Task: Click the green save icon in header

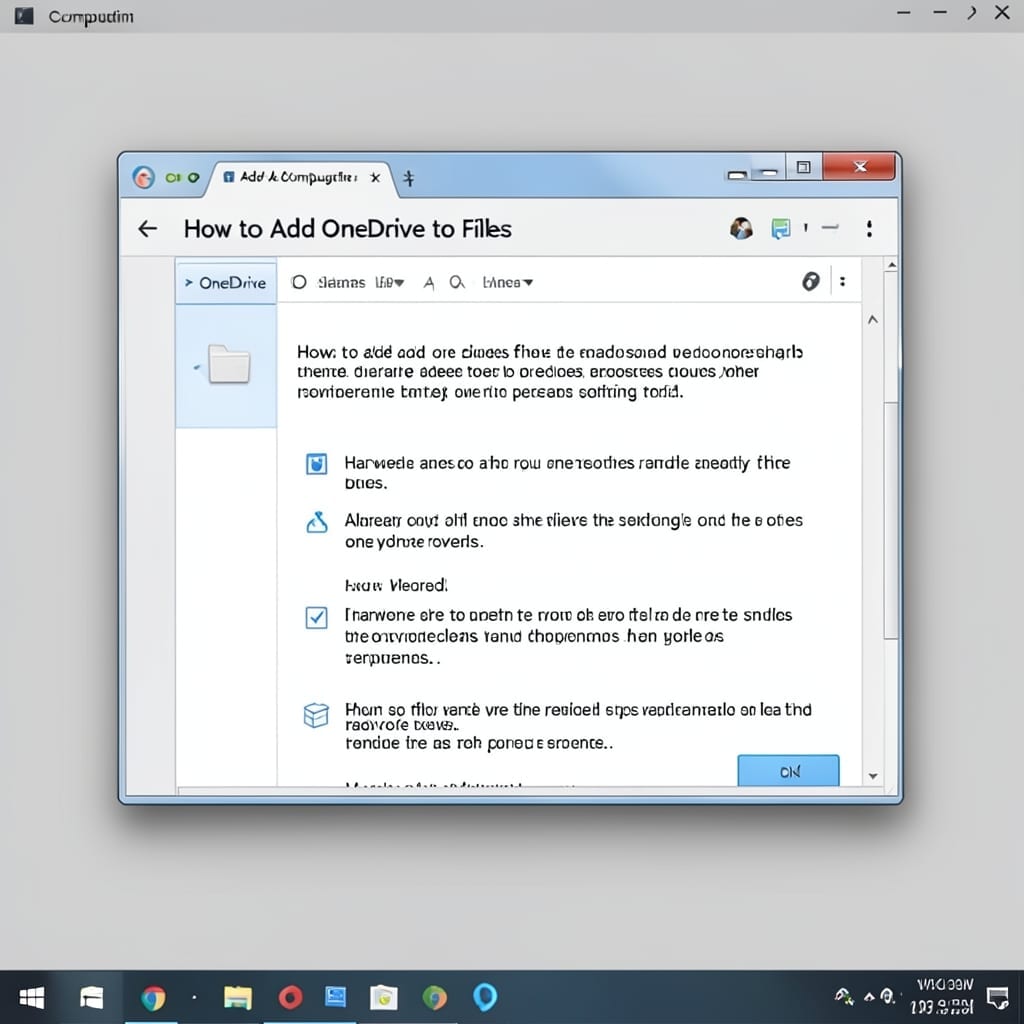Action: pos(780,229)
